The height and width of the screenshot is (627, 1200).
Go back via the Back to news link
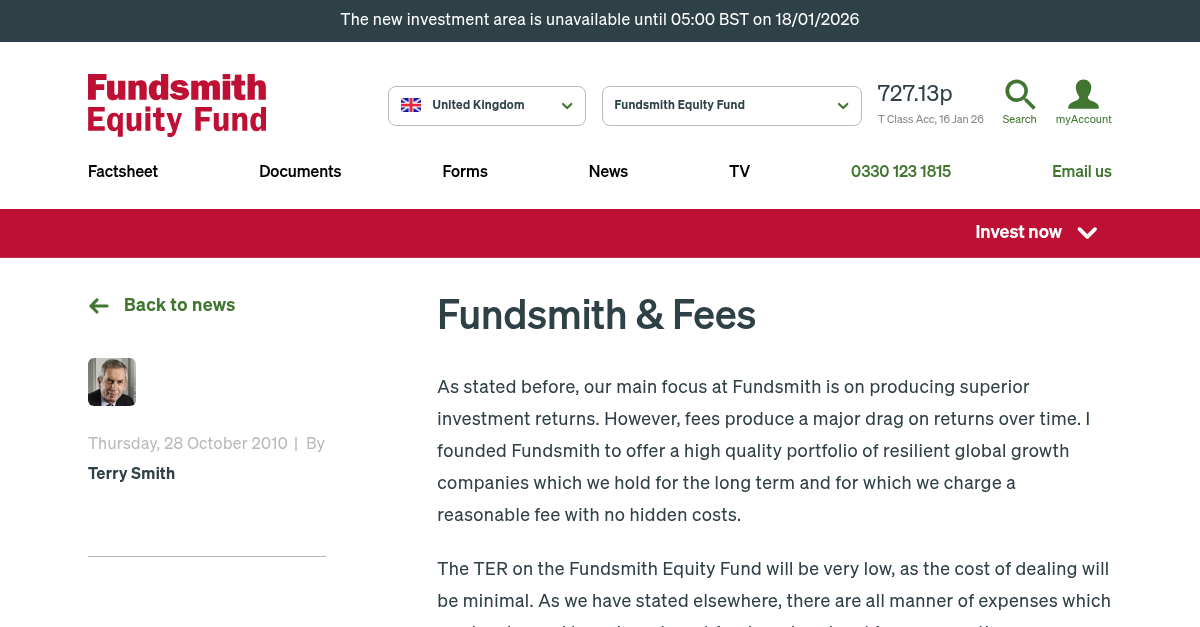(179, 306)
